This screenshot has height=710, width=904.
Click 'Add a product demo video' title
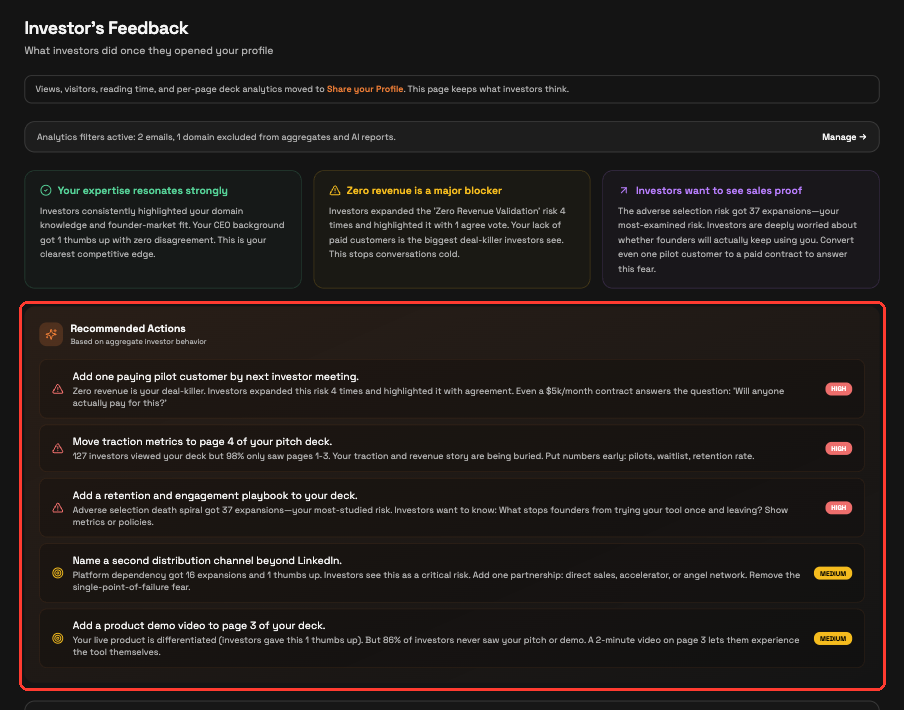[199, 625]
